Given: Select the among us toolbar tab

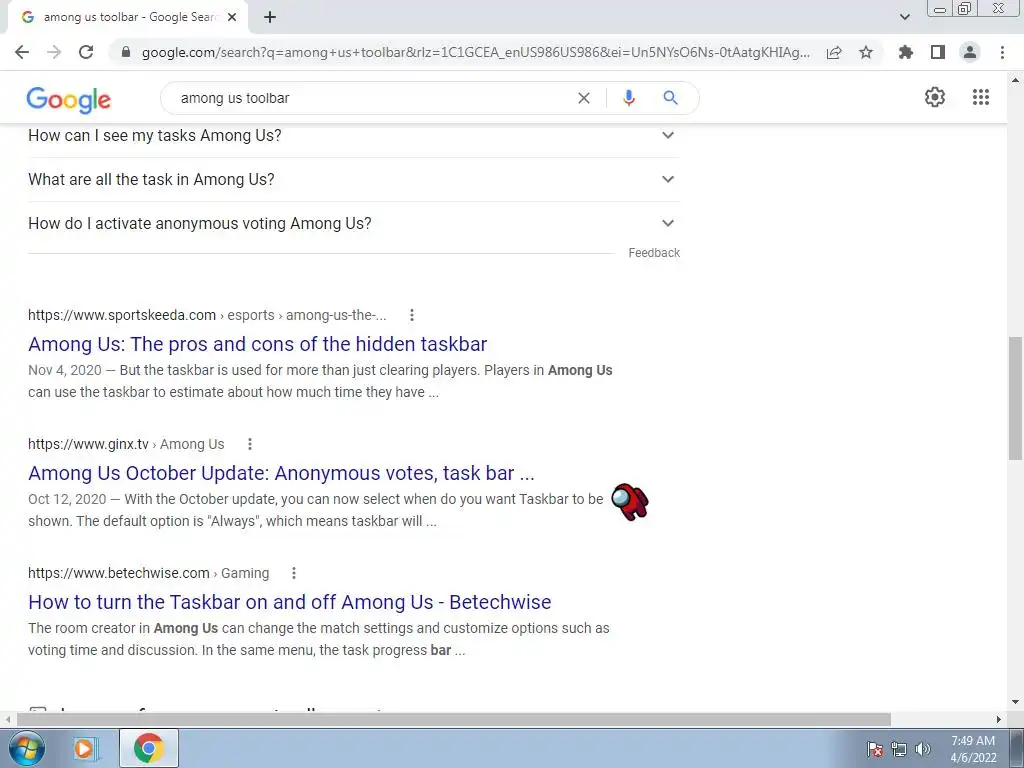Looking at the screenshot, I should point(128,17).
